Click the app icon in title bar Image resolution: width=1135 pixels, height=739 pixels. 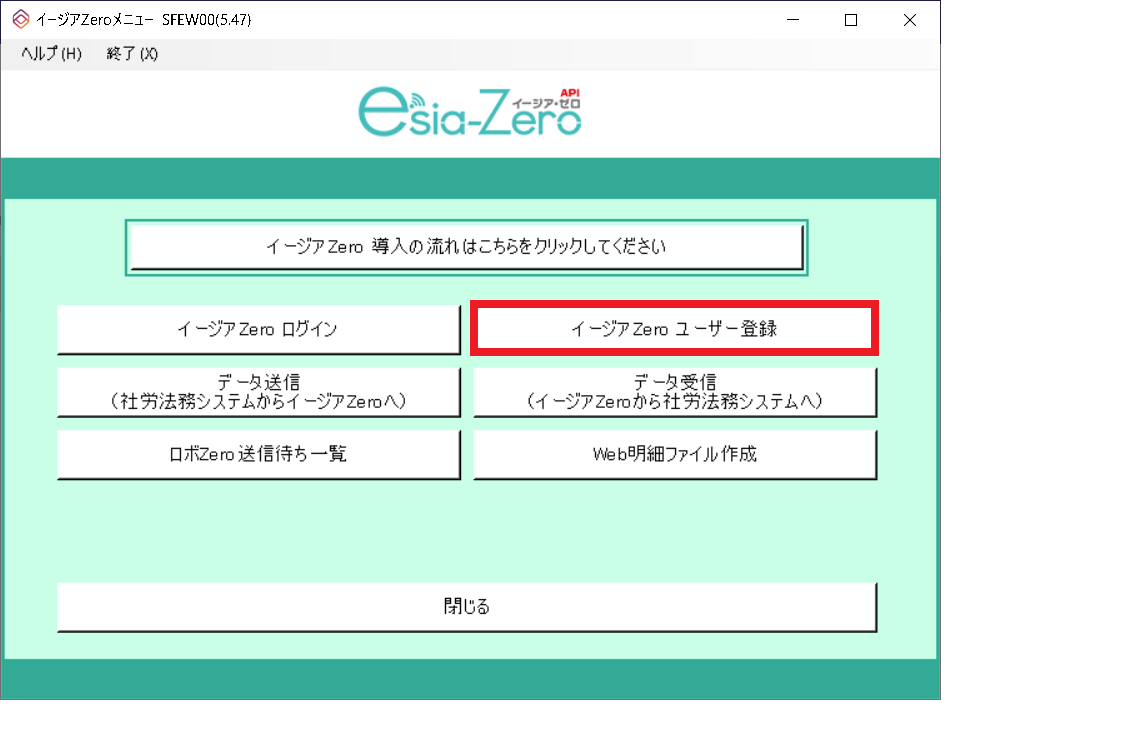[21, 20]
